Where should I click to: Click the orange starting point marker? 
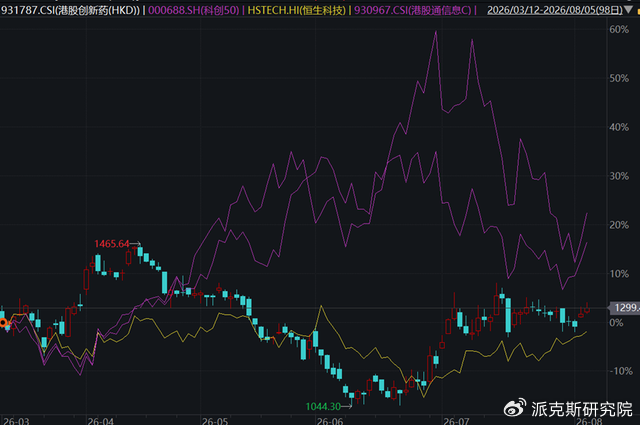(x=3, y=323)
